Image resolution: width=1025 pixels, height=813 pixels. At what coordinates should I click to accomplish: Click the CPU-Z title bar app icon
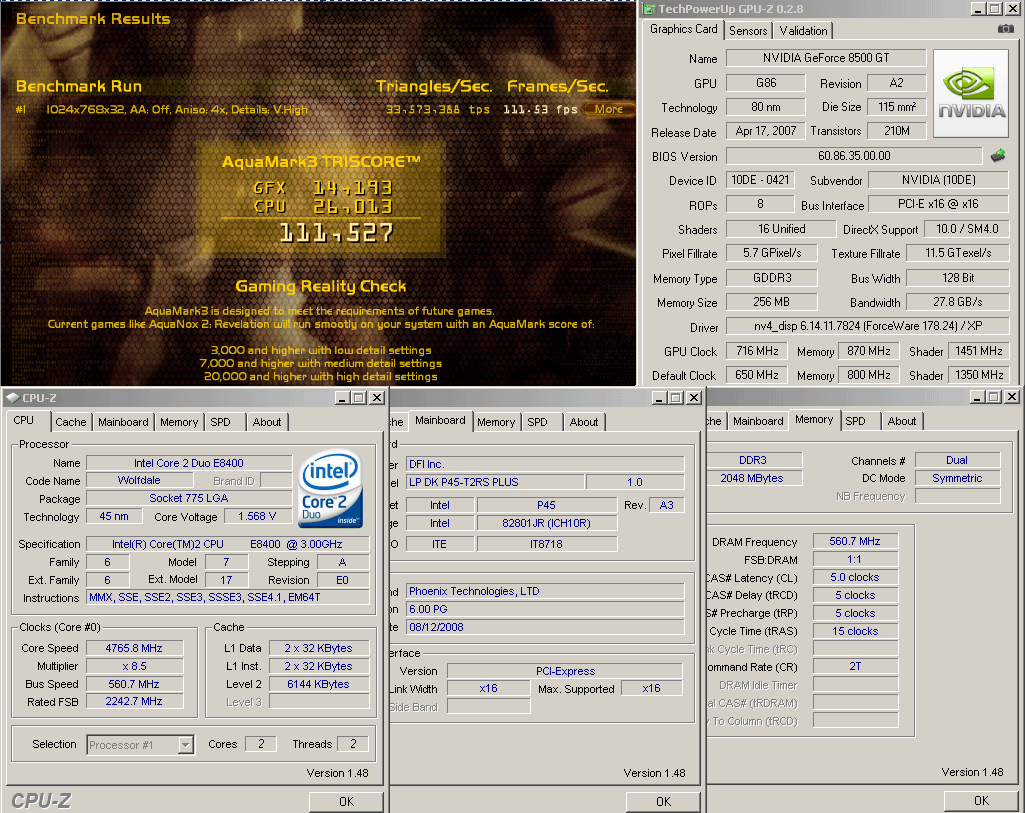coord(12,397)
